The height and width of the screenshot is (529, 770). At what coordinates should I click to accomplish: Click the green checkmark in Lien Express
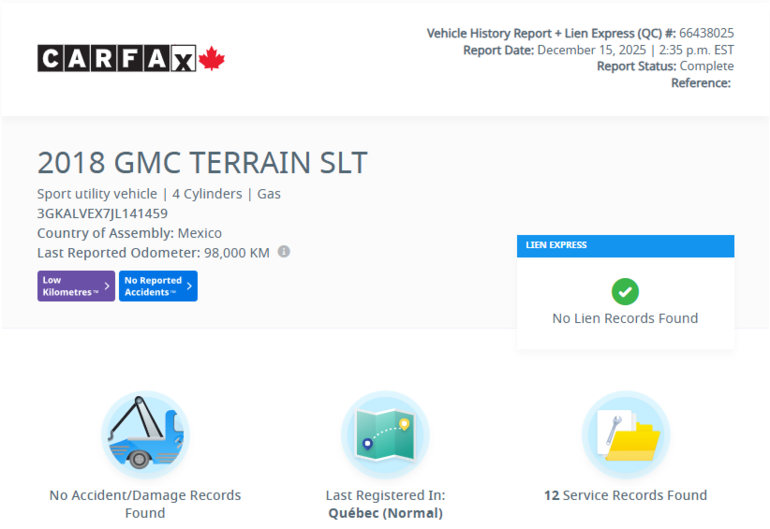pyautogui.click(x=625, y=291)
